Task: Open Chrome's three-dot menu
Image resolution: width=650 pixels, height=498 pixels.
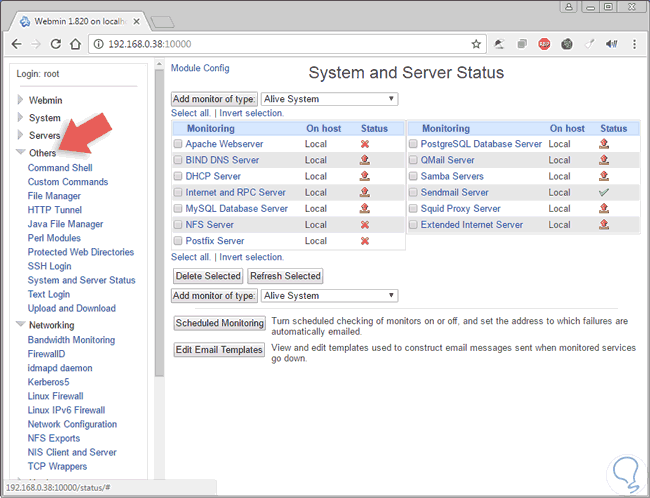Action: click(x=634, y=44)
